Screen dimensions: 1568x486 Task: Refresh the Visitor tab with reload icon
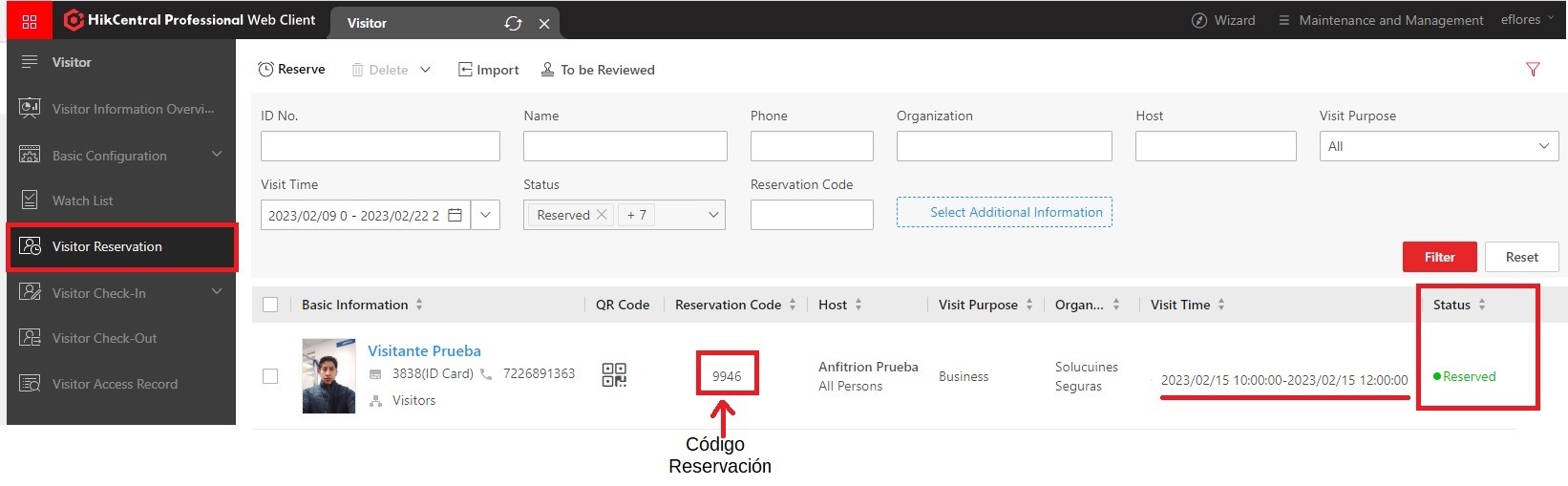(x=513, y=23)
